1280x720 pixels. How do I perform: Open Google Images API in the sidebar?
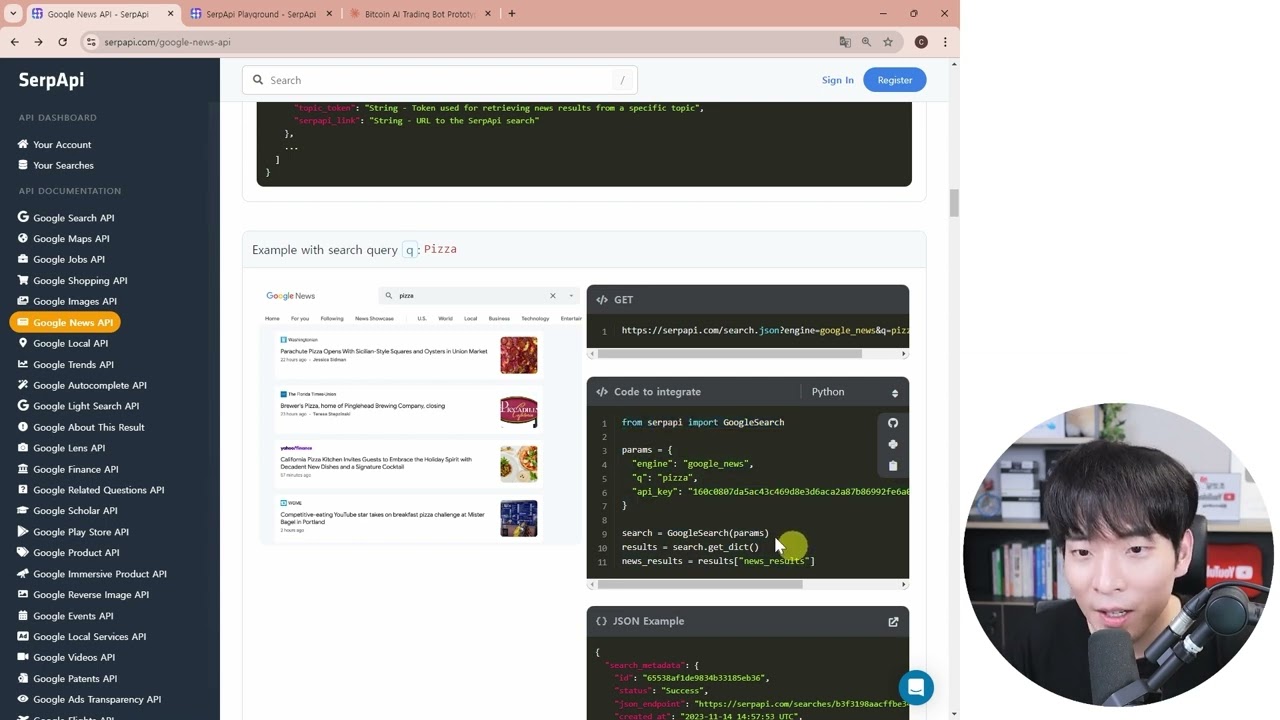click(75, 302)
